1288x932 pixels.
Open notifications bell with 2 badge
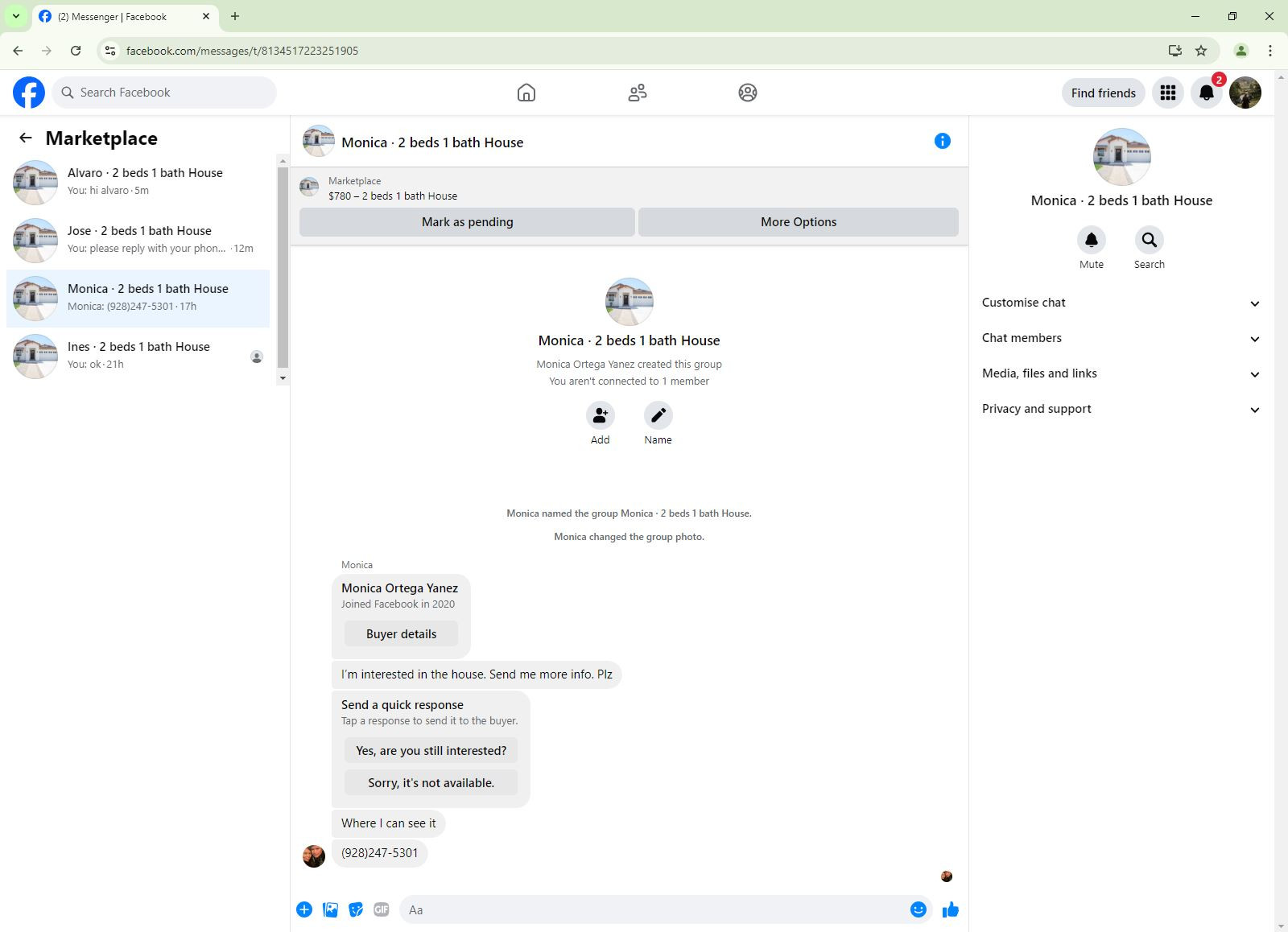[x=1207, y=93]
